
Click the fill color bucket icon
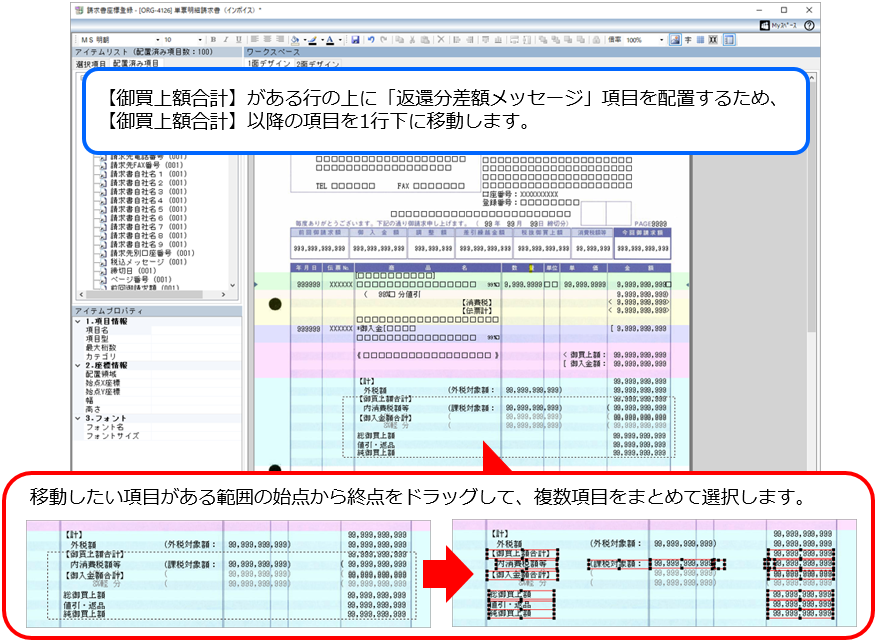(x=295, y=40)
